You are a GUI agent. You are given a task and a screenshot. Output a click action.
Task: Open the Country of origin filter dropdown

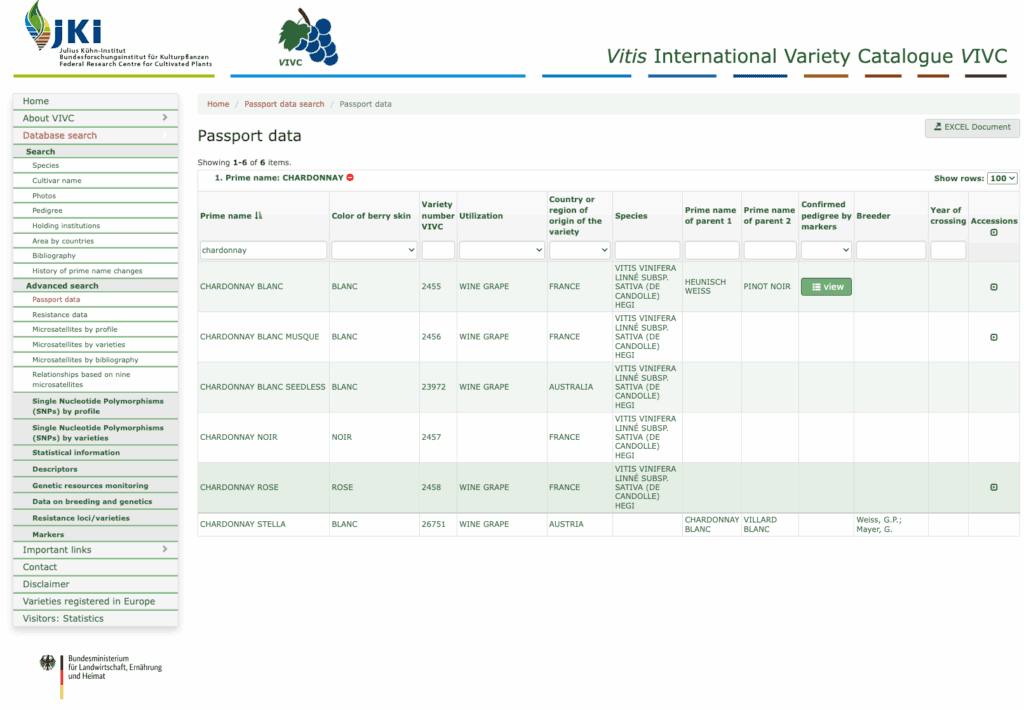579,250
